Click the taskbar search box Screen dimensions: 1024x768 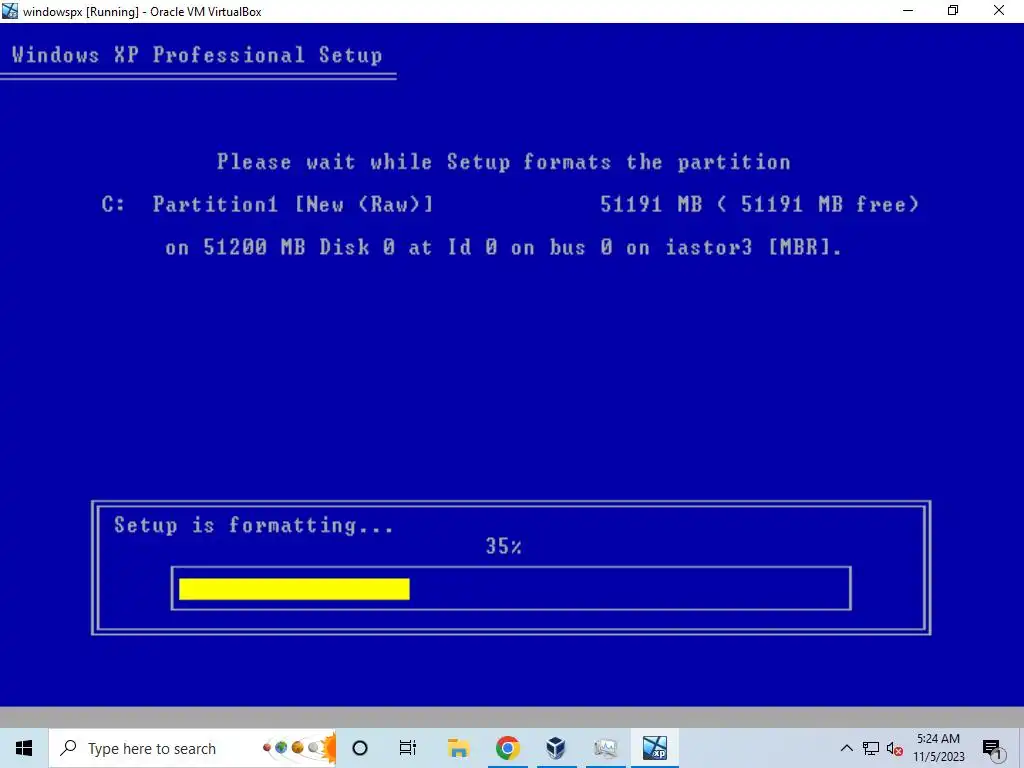pos(192,748)
